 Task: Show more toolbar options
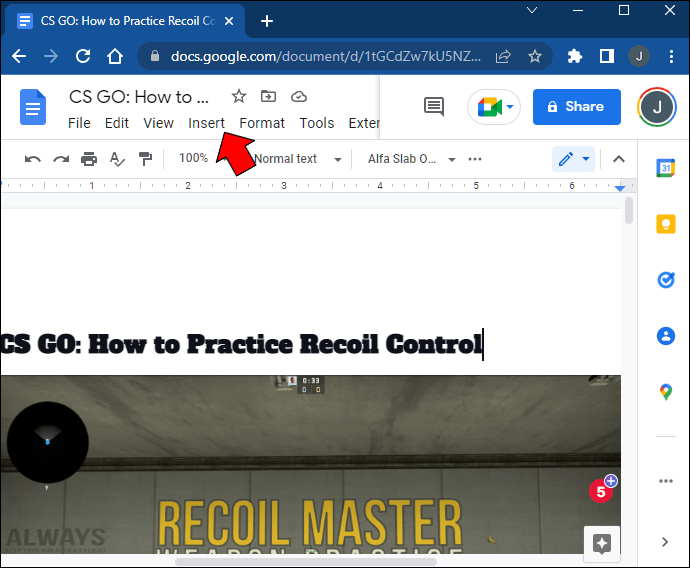pyautogui.click(x=475, y=159)
